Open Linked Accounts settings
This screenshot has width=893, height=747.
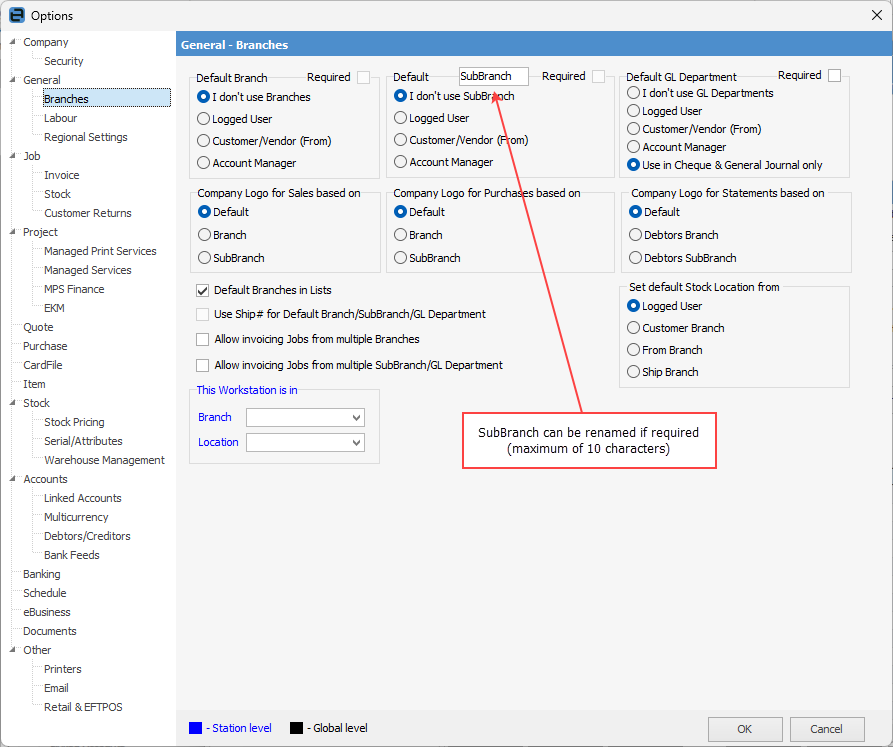pyautogui.click(x=83, y=498)
